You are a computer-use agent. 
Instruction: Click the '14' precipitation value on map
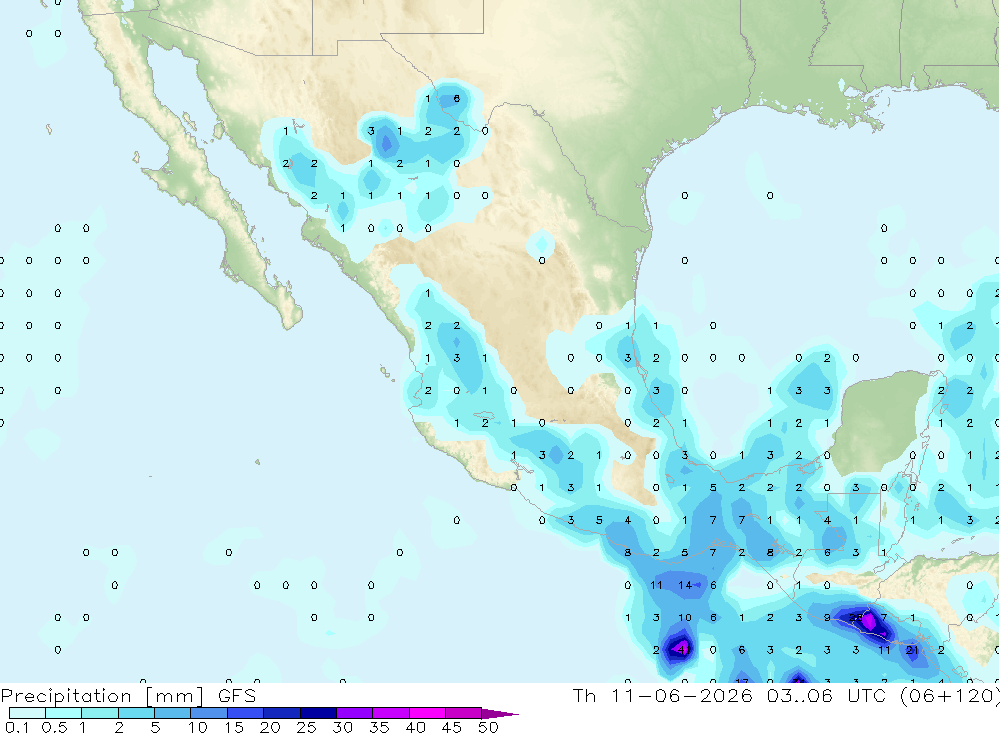click(685, 585)
